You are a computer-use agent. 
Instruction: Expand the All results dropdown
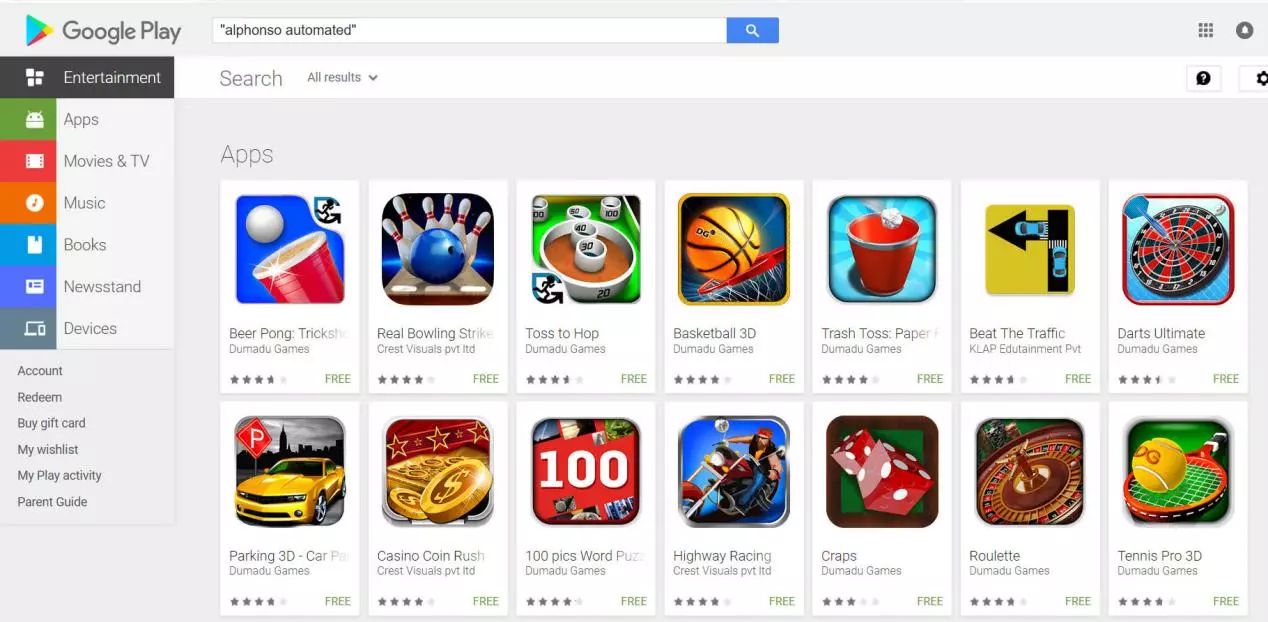pos(343,77)
